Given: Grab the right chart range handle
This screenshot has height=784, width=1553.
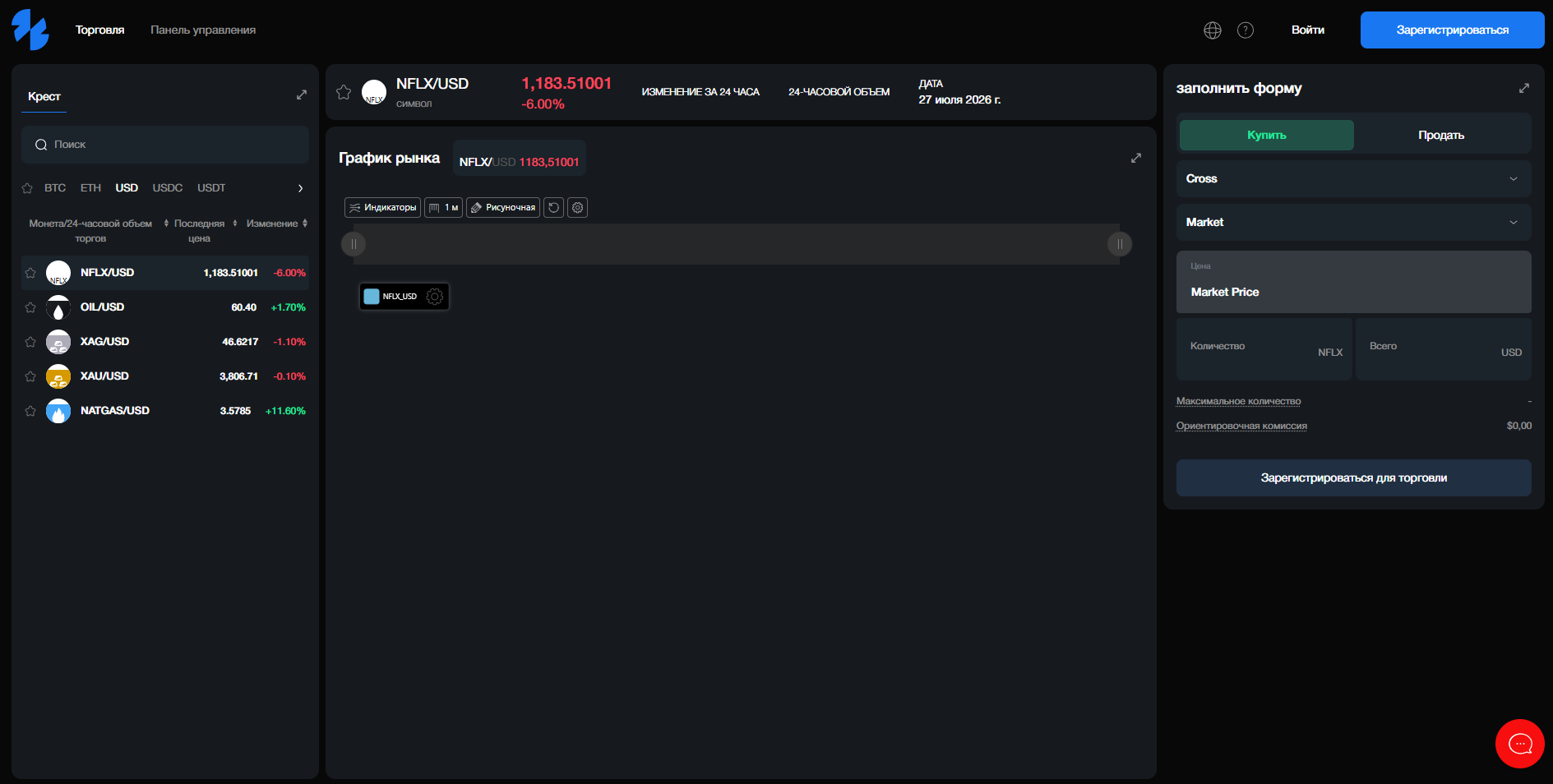Looking at the screenshot, I should (x=1120, y=244).
